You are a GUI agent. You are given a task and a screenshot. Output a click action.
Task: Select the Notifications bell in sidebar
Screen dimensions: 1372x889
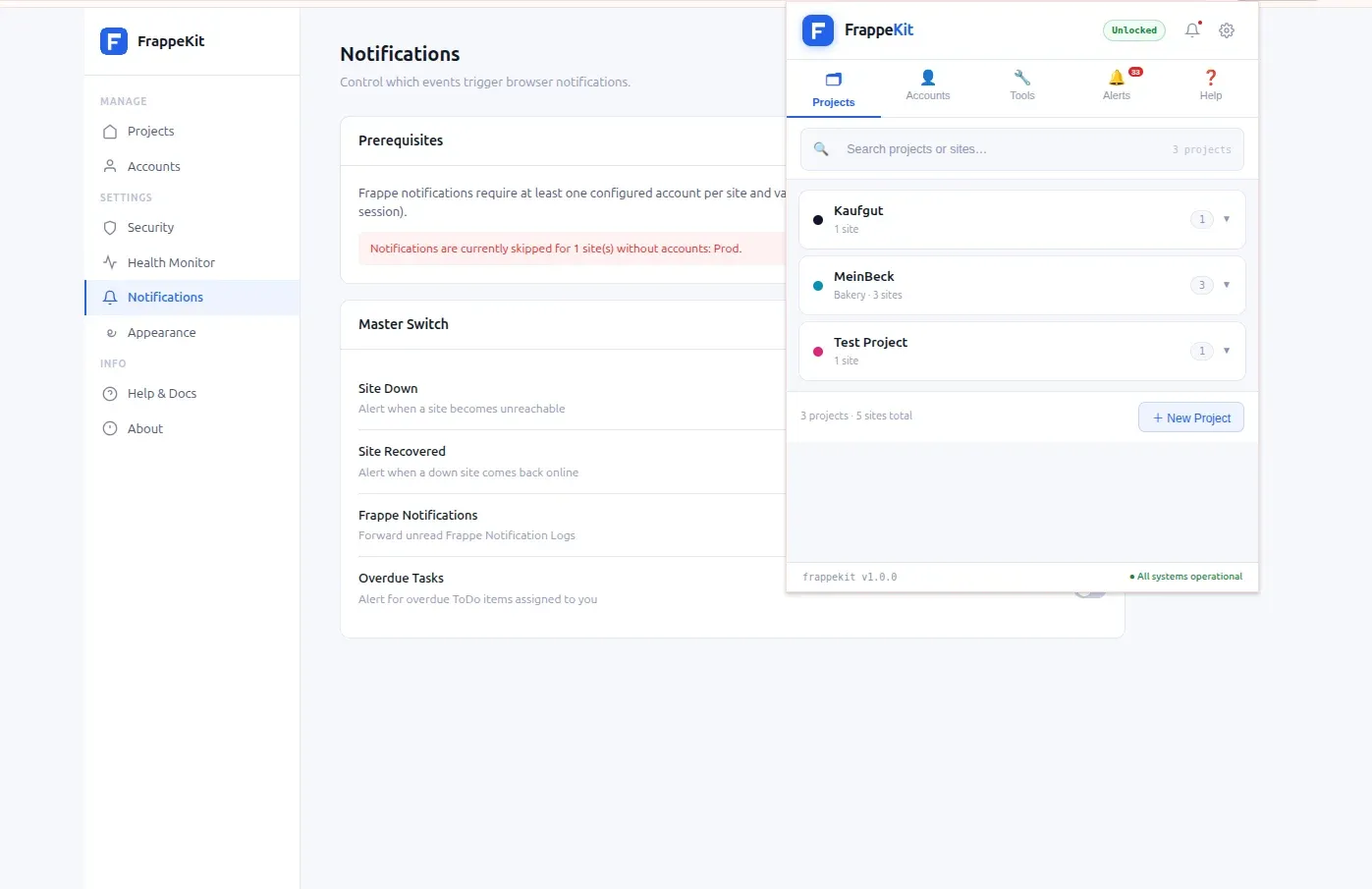click(110, 298)
